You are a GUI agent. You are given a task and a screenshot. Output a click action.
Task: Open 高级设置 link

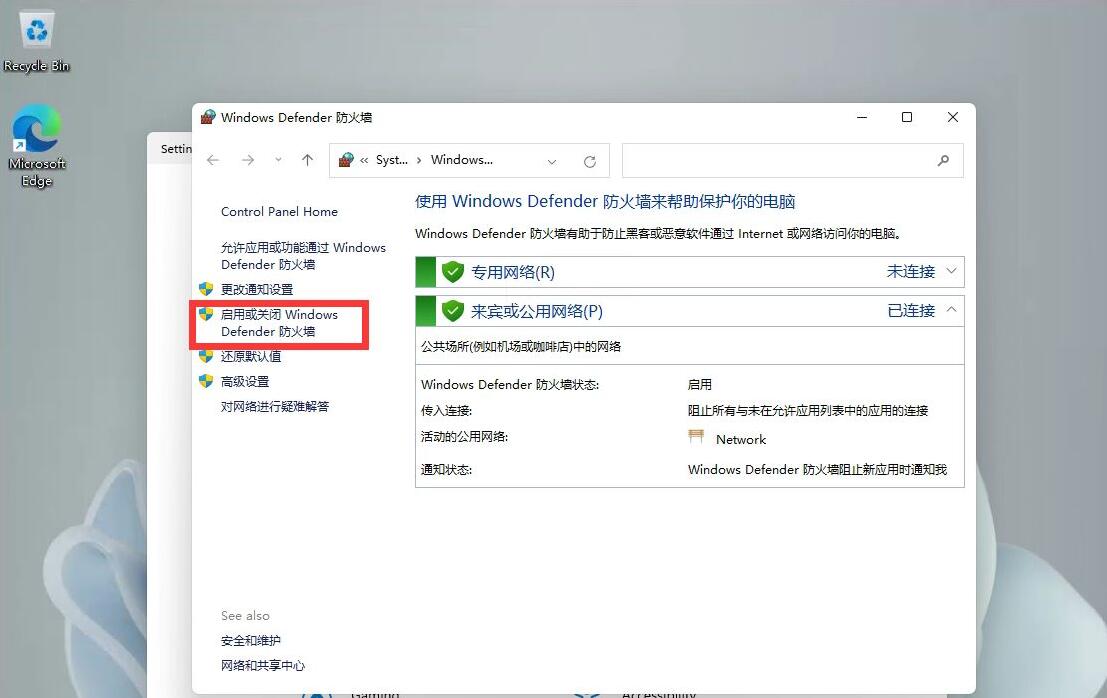pyautogui.click(x=244, y=382)
